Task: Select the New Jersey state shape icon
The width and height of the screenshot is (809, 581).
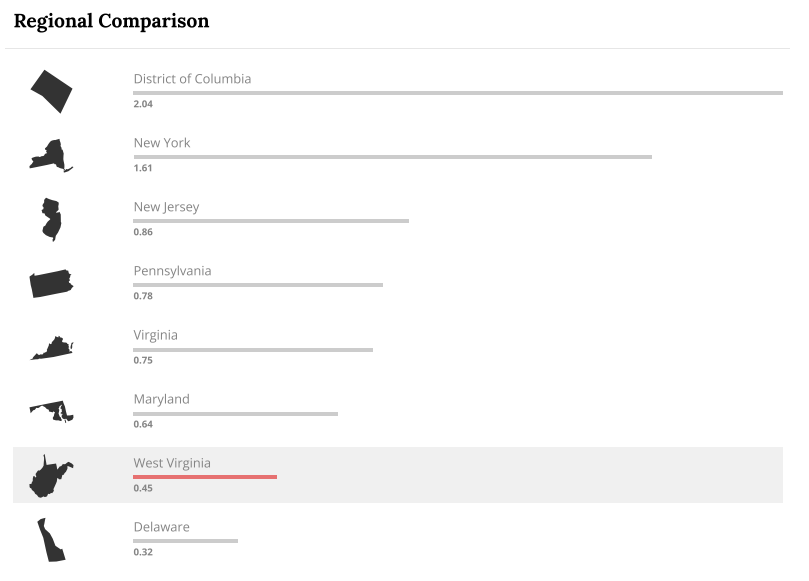Action: pos(51,219)
